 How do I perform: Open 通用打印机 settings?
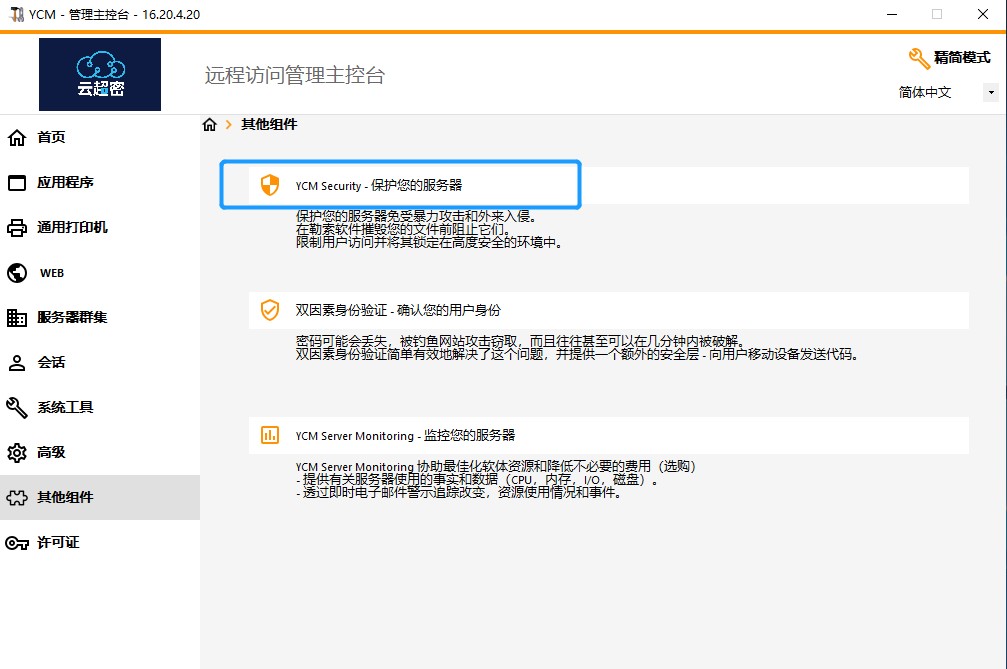(100, 228)
